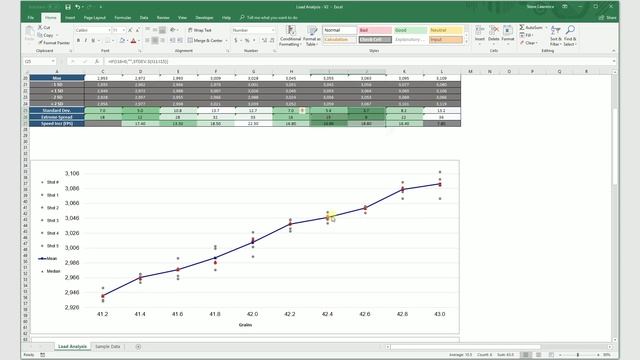This screenshot has width=640, height=360.
Task: Toggle Bottom Align vertical alignment
Action: (x=162, y=30)
